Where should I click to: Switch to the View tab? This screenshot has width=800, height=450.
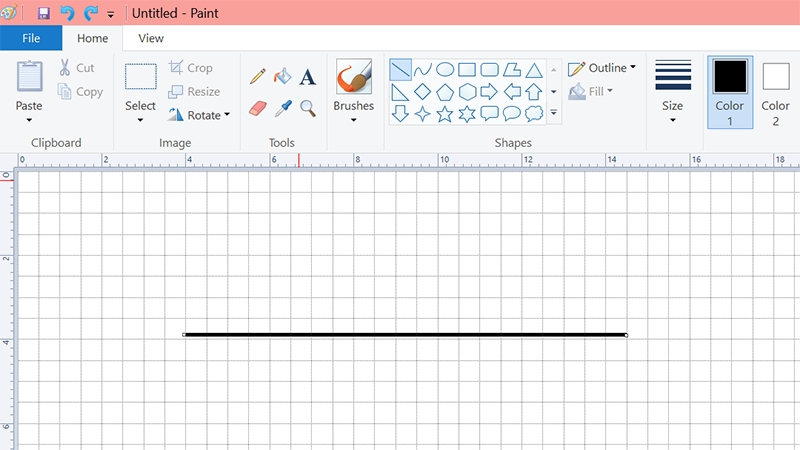(x=151, y=38)
